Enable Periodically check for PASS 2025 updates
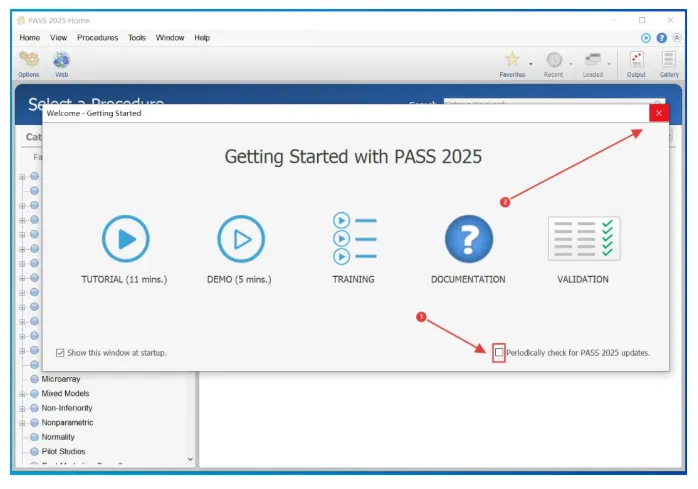698x489 pixels. [499, 353]
